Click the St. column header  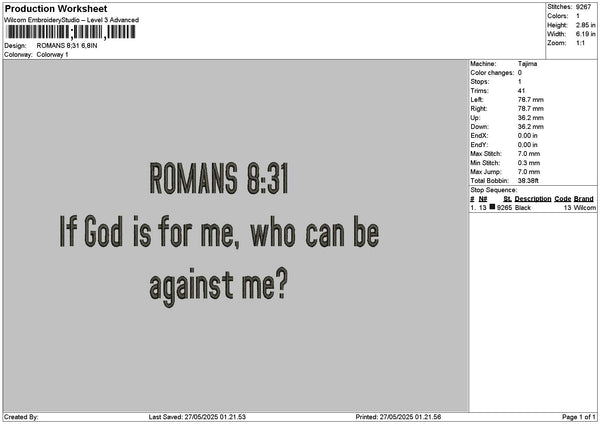coord(507,199)
